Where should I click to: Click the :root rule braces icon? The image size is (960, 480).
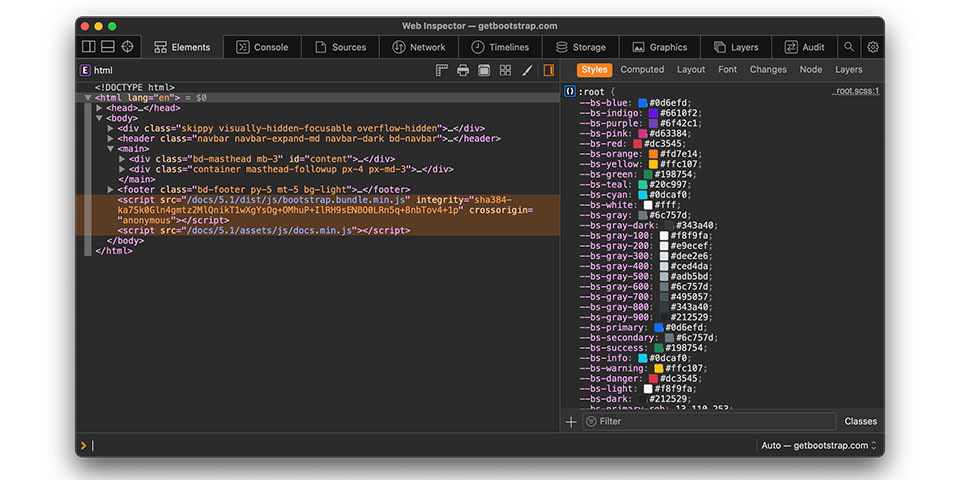[x=570, y=92]
